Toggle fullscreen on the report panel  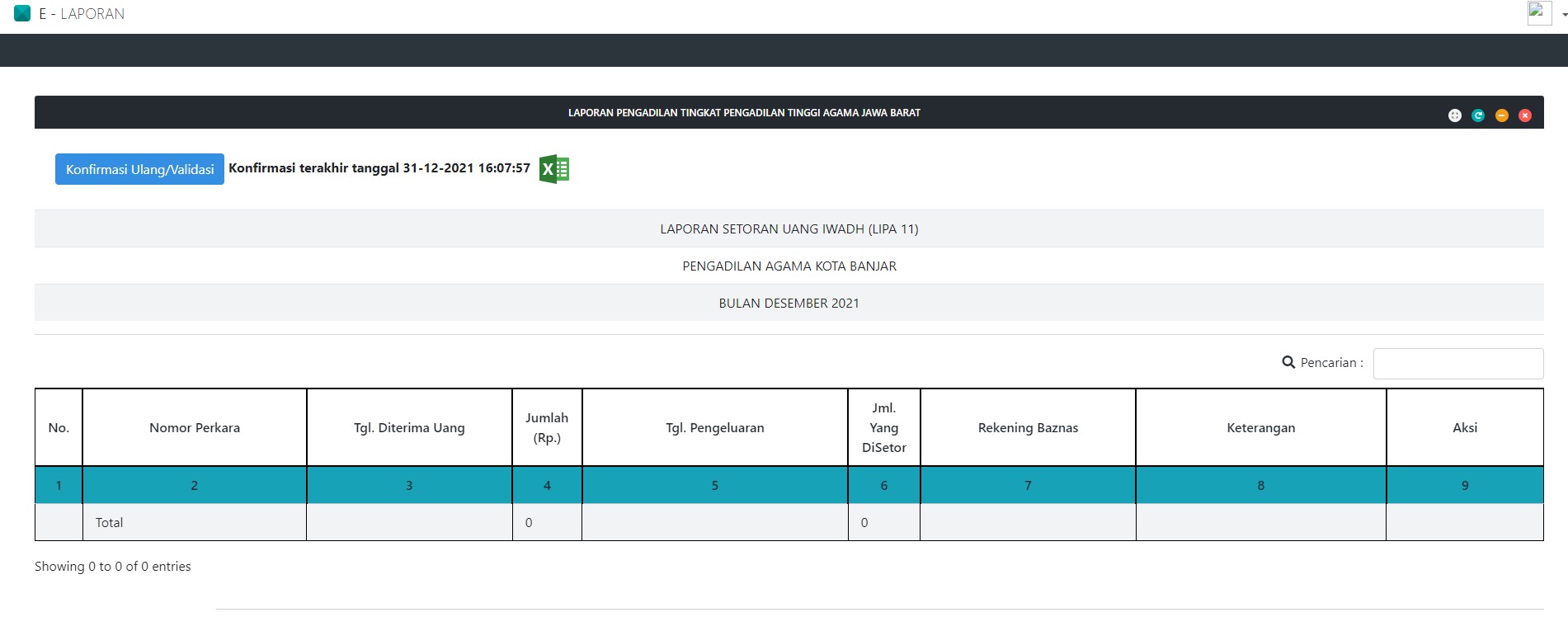click(1454, 115)
